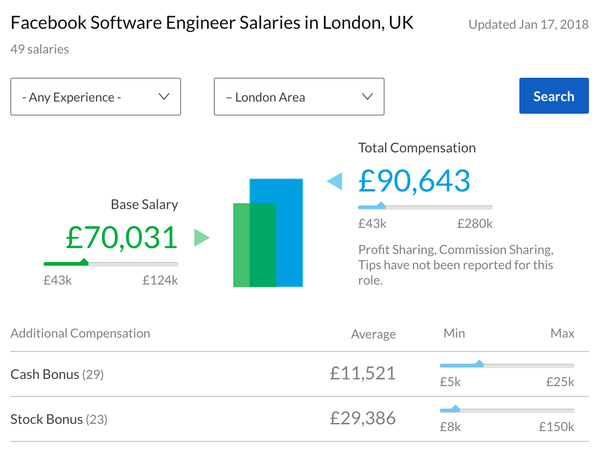Image resolution: width=602 pixels, height=454 pixels.
Task: Click the £70,031 base salary value
Action: coord(121,237)
